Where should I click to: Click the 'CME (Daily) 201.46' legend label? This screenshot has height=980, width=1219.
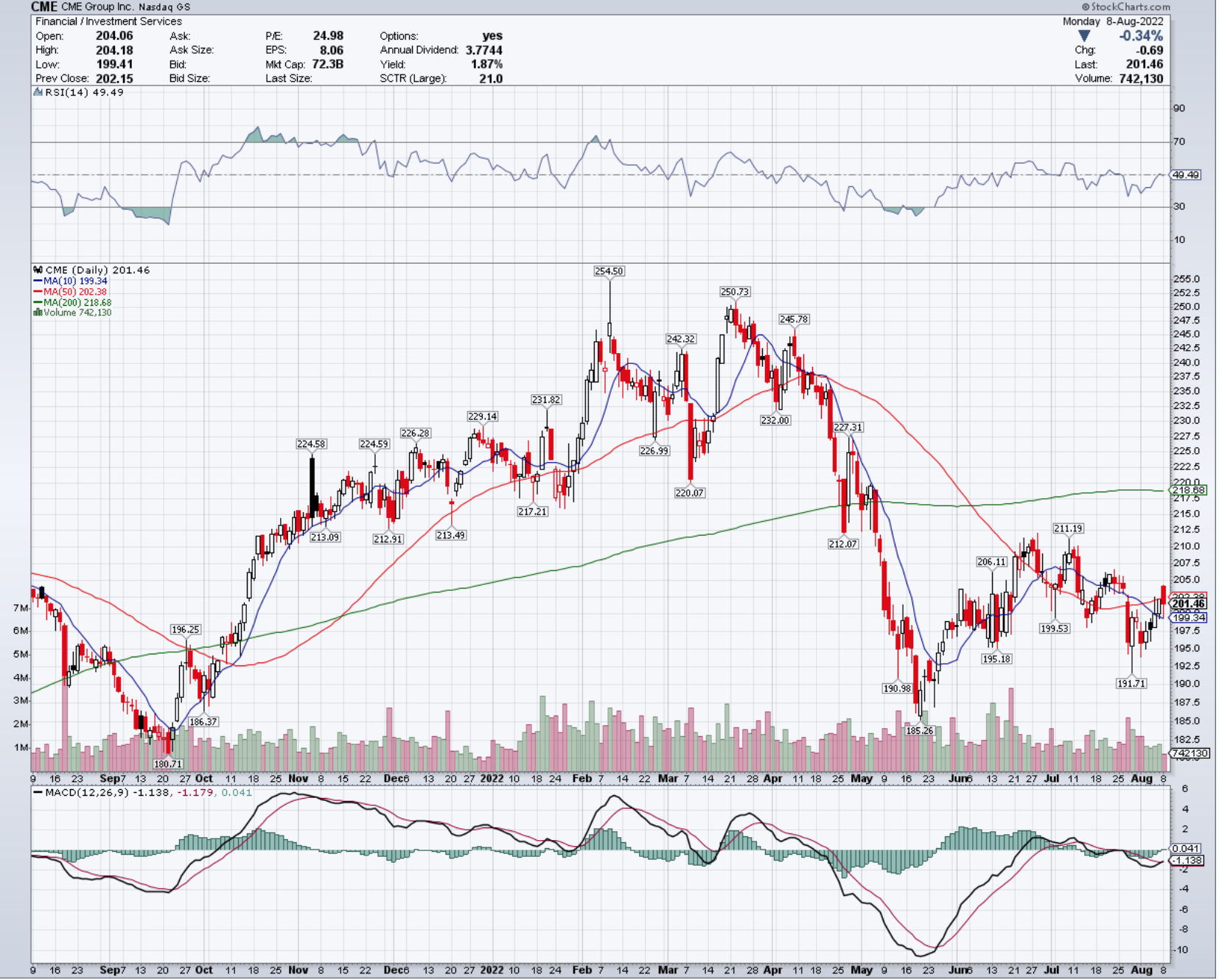(97, 270)
